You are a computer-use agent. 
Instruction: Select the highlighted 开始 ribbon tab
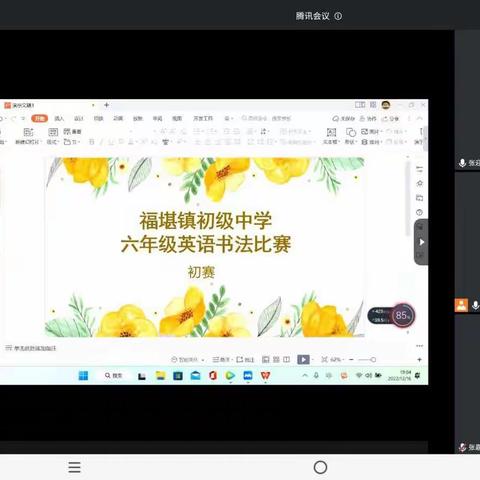40,118
